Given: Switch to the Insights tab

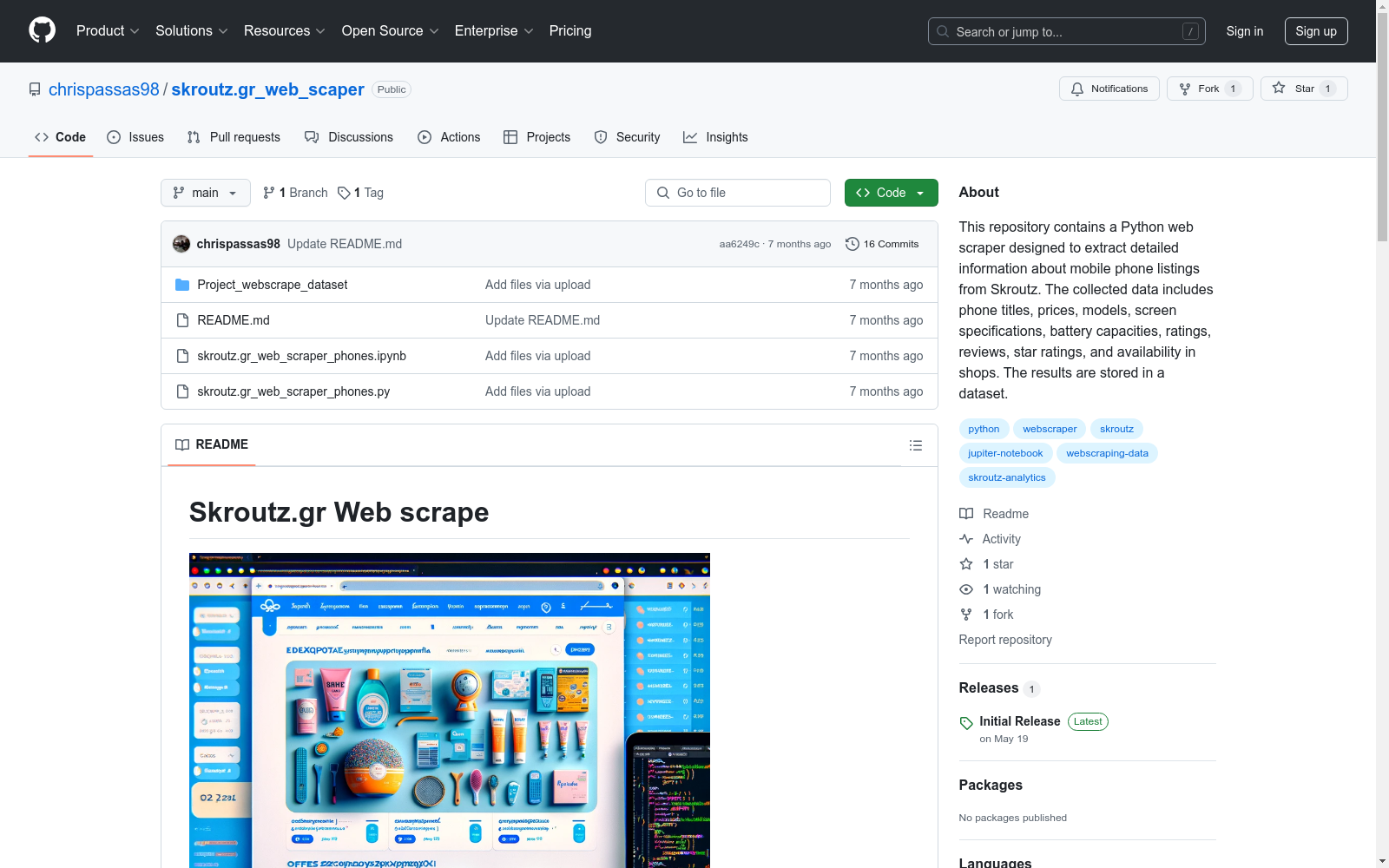Looking at the screenshot, I should click(x=715, y=137).
